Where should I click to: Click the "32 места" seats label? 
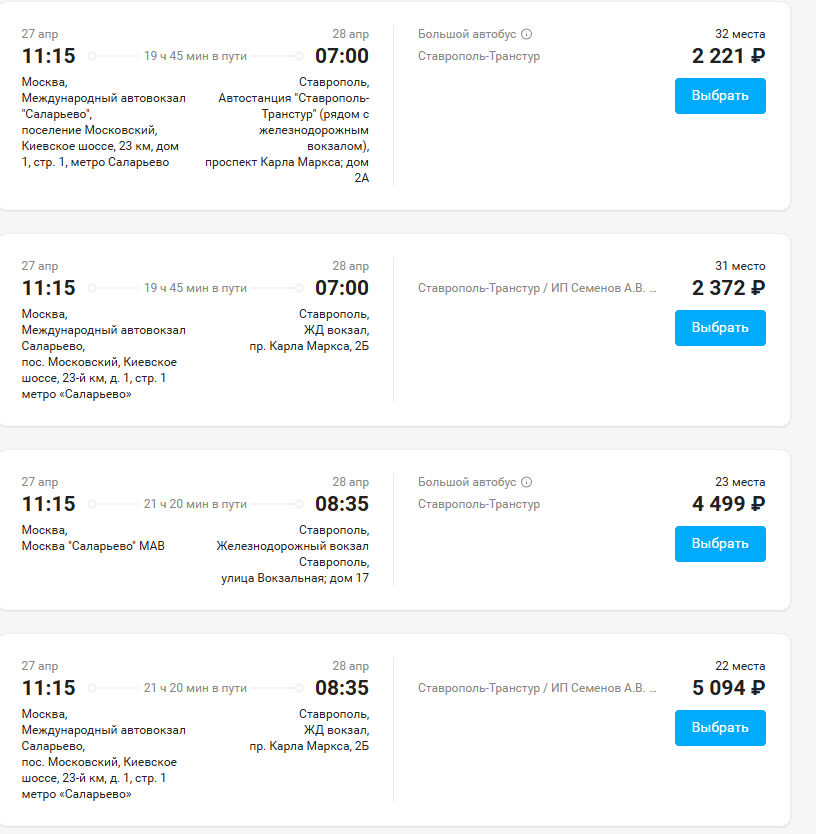[x=740, y=34]
